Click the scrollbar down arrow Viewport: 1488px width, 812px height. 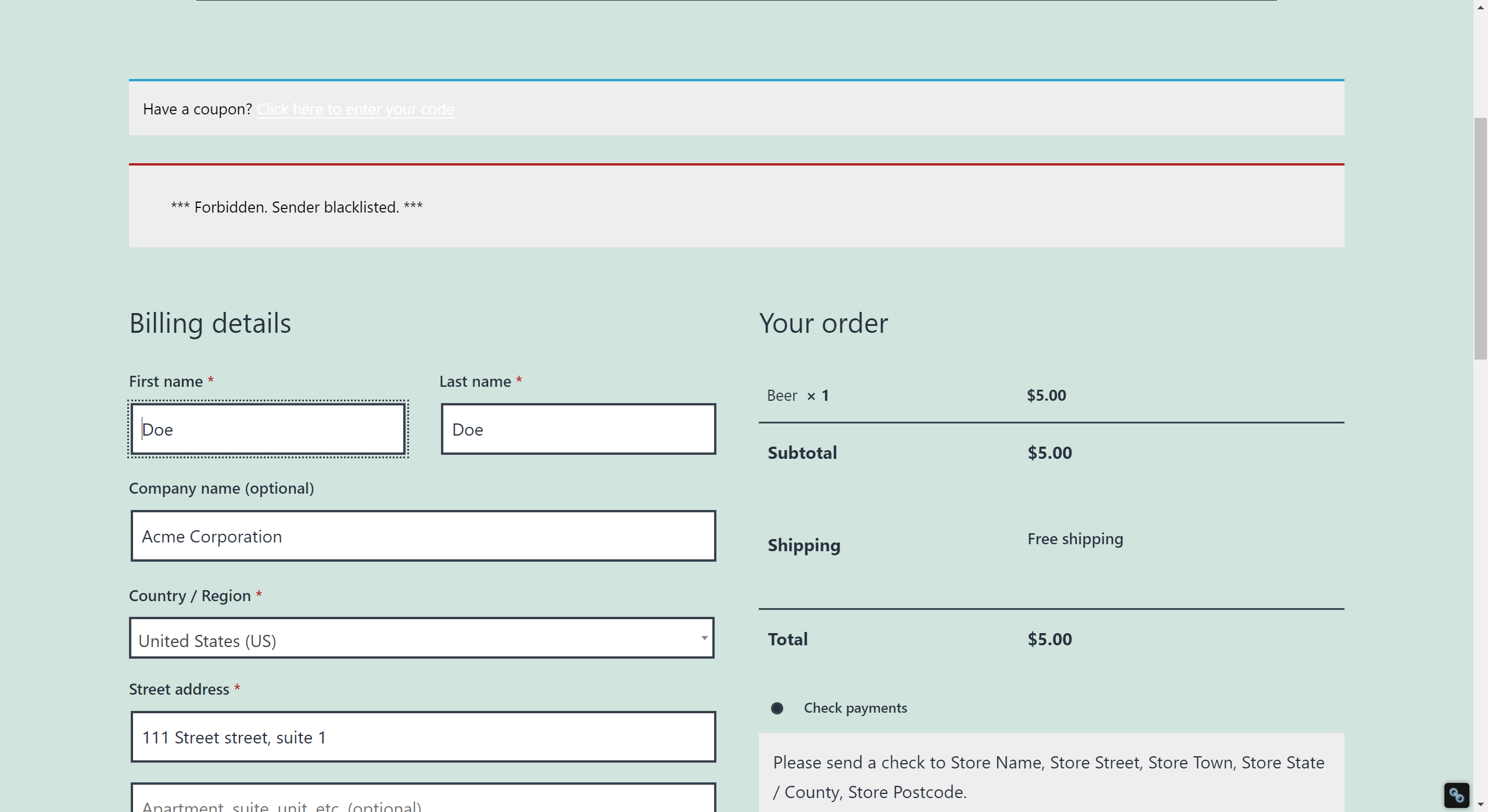[x=1480, y=804]
